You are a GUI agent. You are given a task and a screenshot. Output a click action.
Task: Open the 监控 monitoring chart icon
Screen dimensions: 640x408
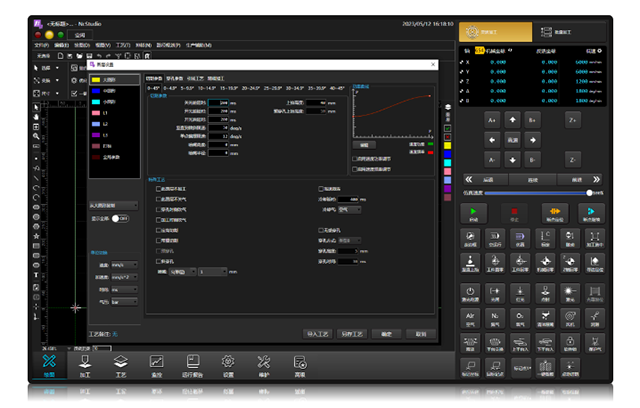click(156, 364)
